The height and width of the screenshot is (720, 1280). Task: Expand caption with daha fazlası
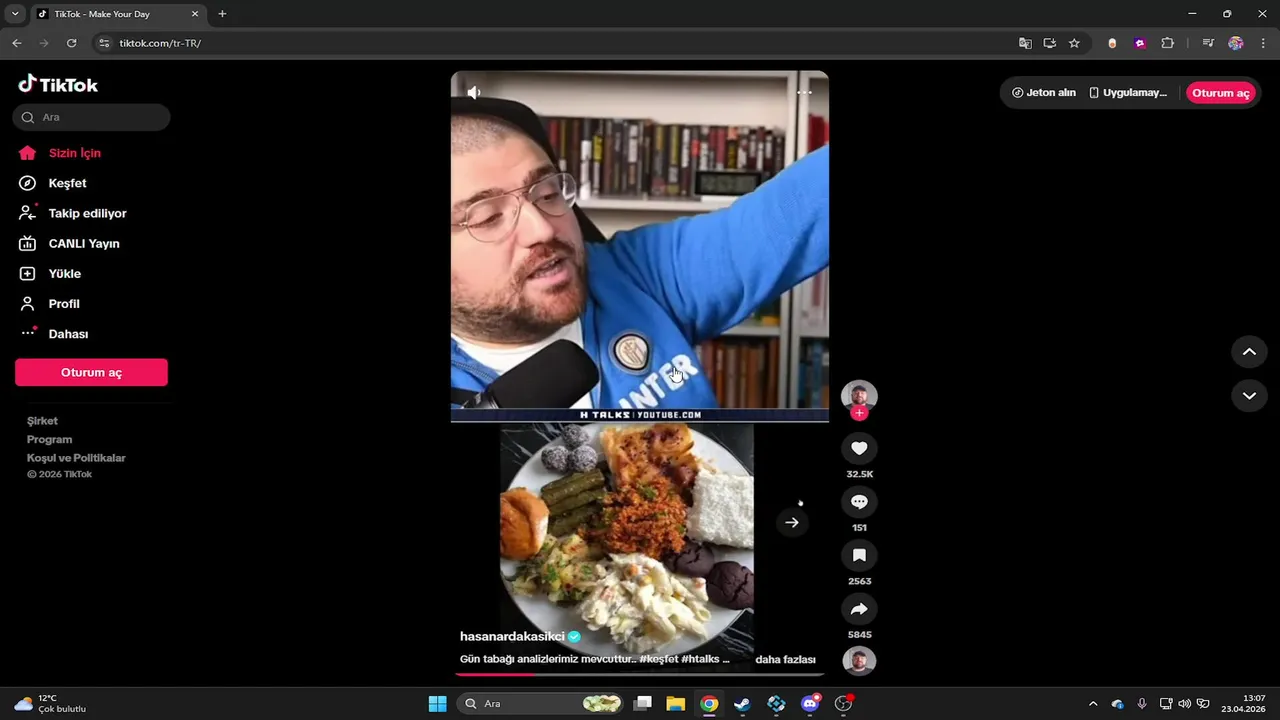pyautogui.click(x=785, y=659)
